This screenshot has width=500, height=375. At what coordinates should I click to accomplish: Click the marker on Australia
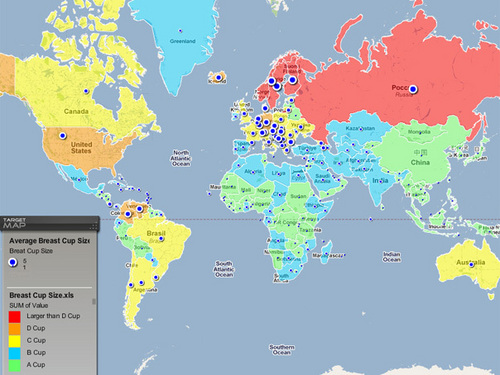471,265
